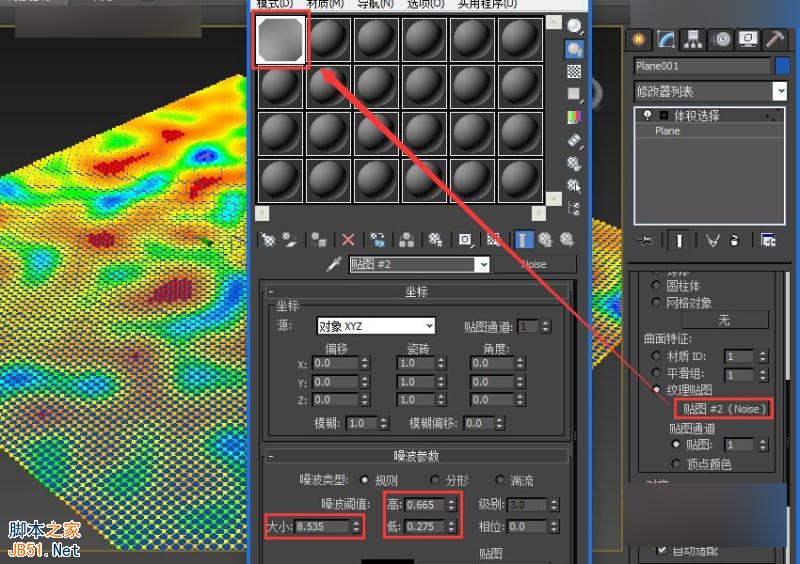Select the Plane row in modifier stack
This screenshot has height=564, width=800.
tap(709, 131)
